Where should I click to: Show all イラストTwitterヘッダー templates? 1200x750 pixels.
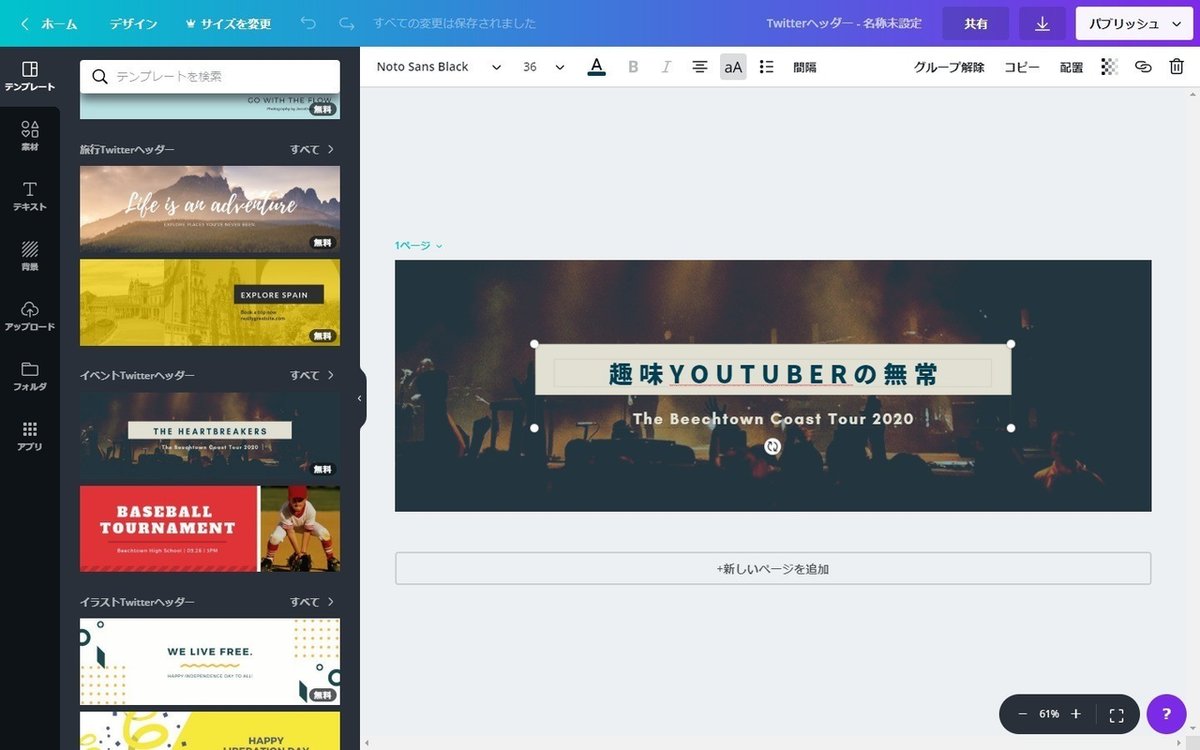pos(312,602)
